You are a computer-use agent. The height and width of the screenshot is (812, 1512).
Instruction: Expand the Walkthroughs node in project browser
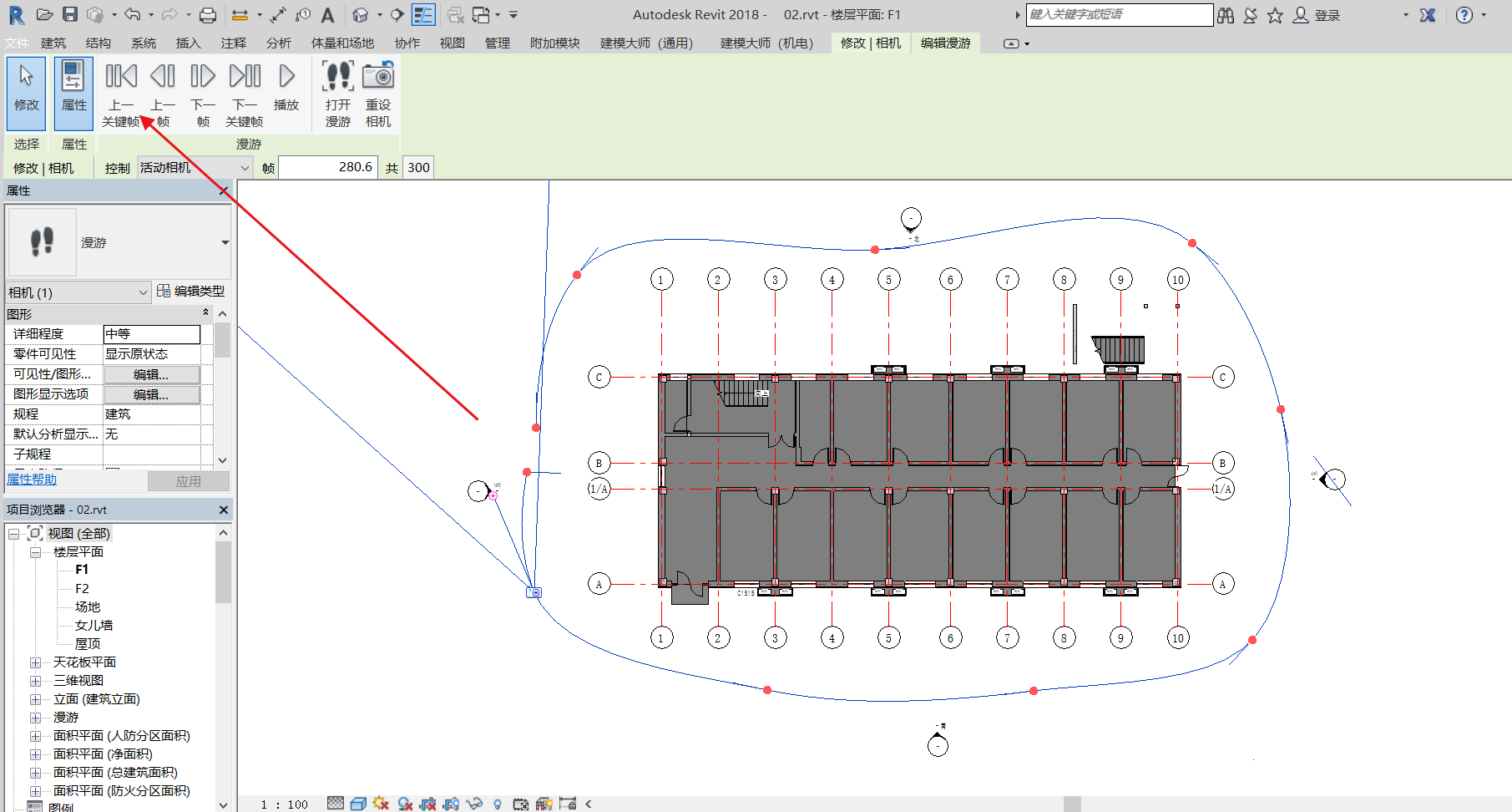pyautogui.click(x=36, y=718)
